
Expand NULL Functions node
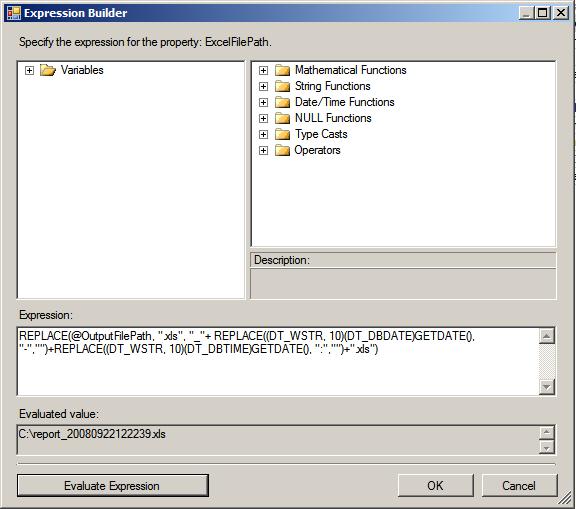263,118
